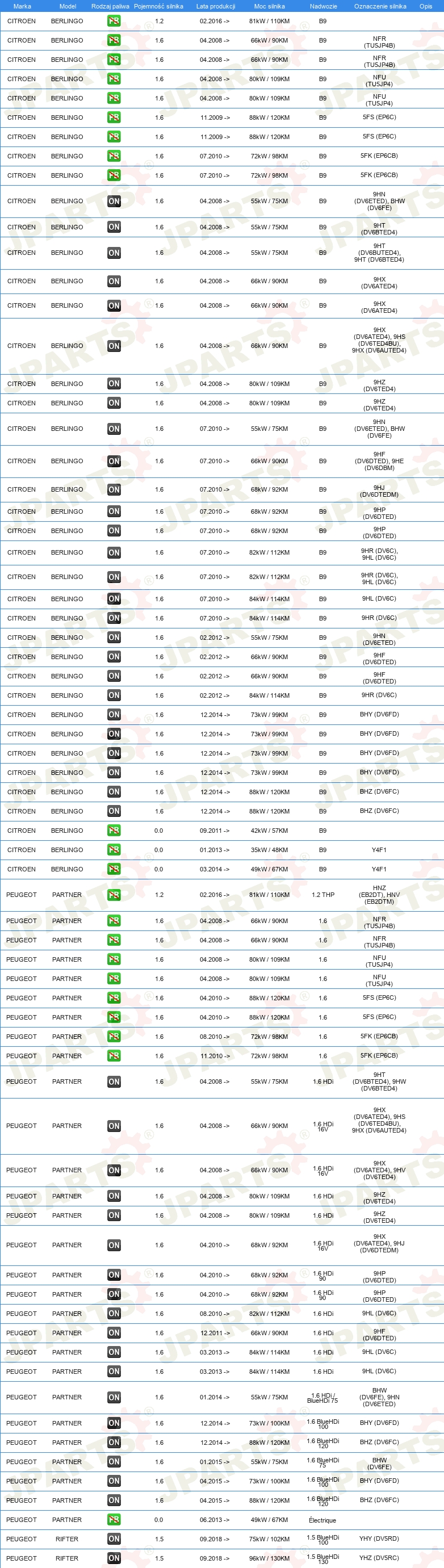Click the Moc silnika column header
Screen dimensions: 444x1568
pos(269,6)
